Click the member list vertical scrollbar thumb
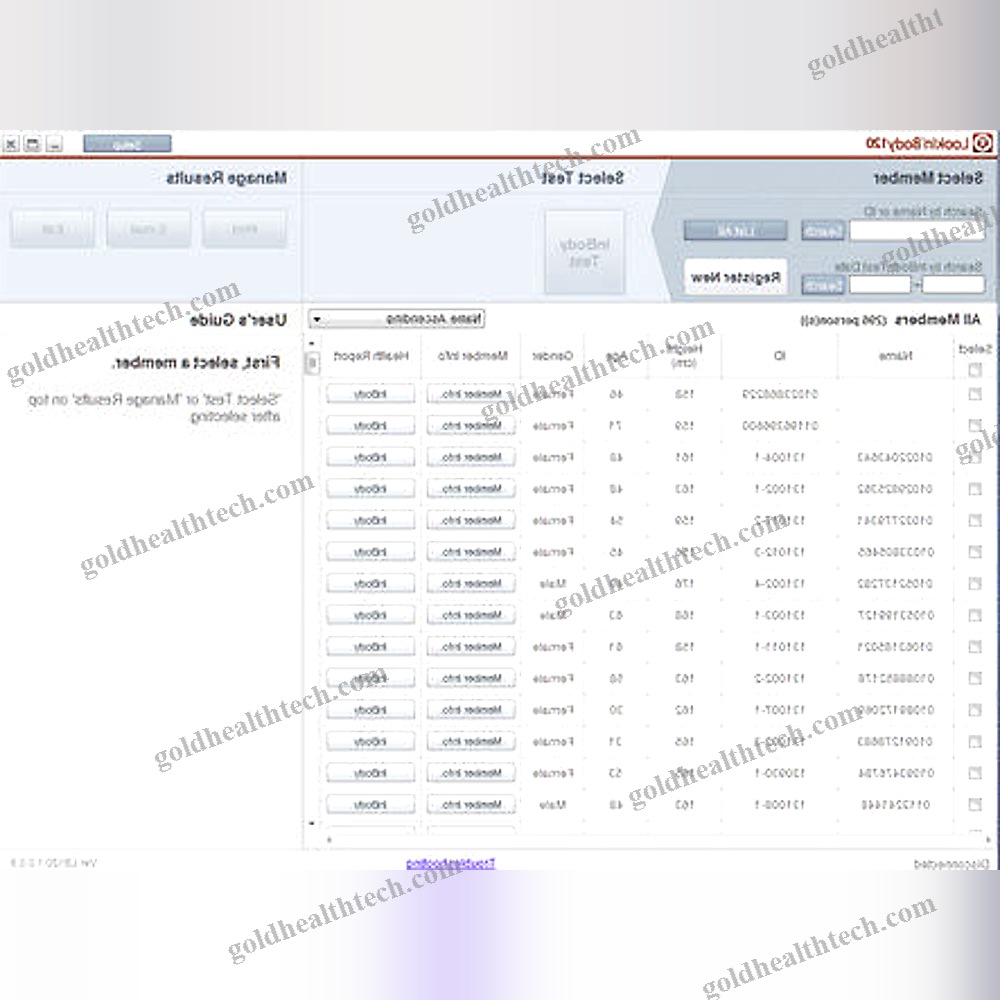Image resolution: width=1000 pixels, height=1000 pixels. coord(312,363)
